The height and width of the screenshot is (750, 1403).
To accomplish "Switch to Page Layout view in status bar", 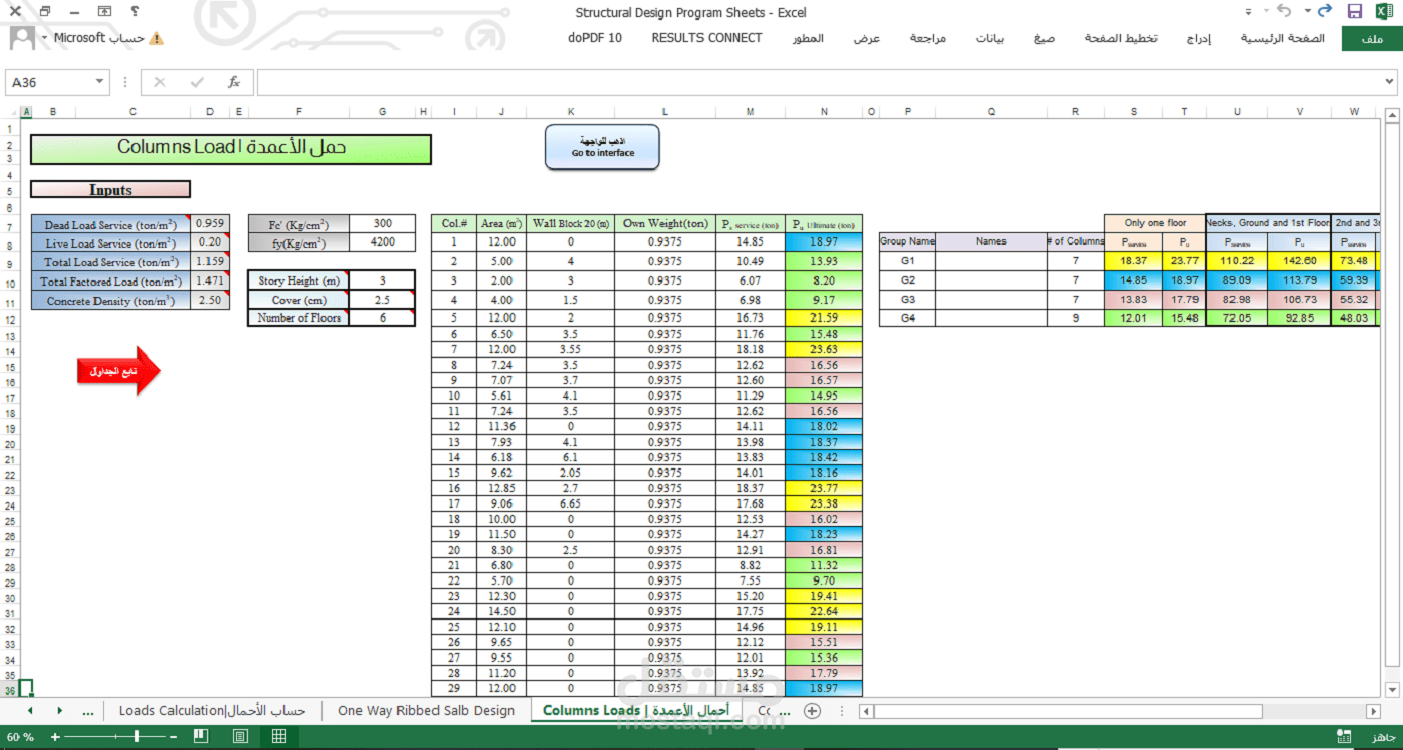I will pyautogui.click(x=240, y=736).
